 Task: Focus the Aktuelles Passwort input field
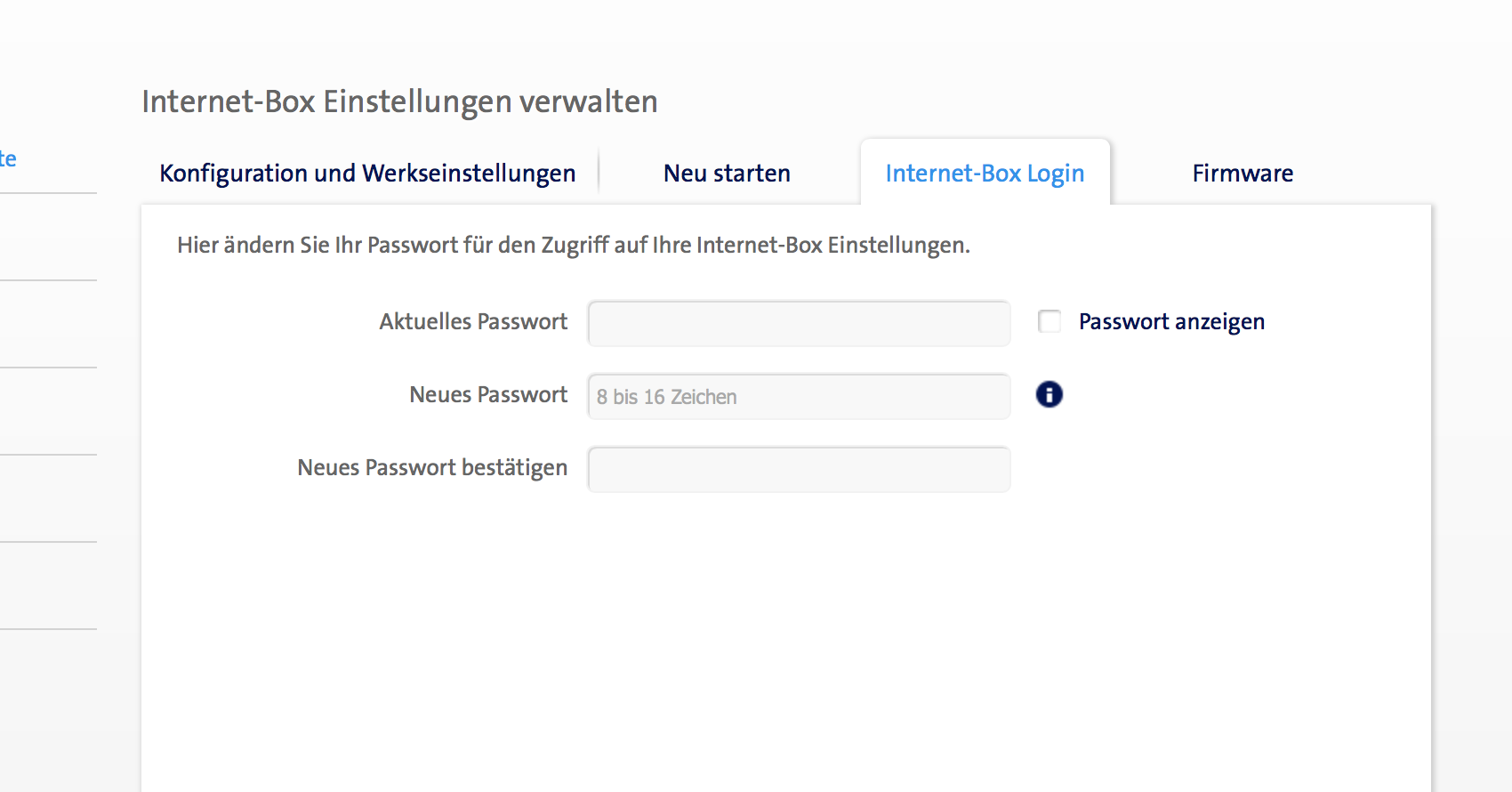pyautogui.click(x=799, y=323)
